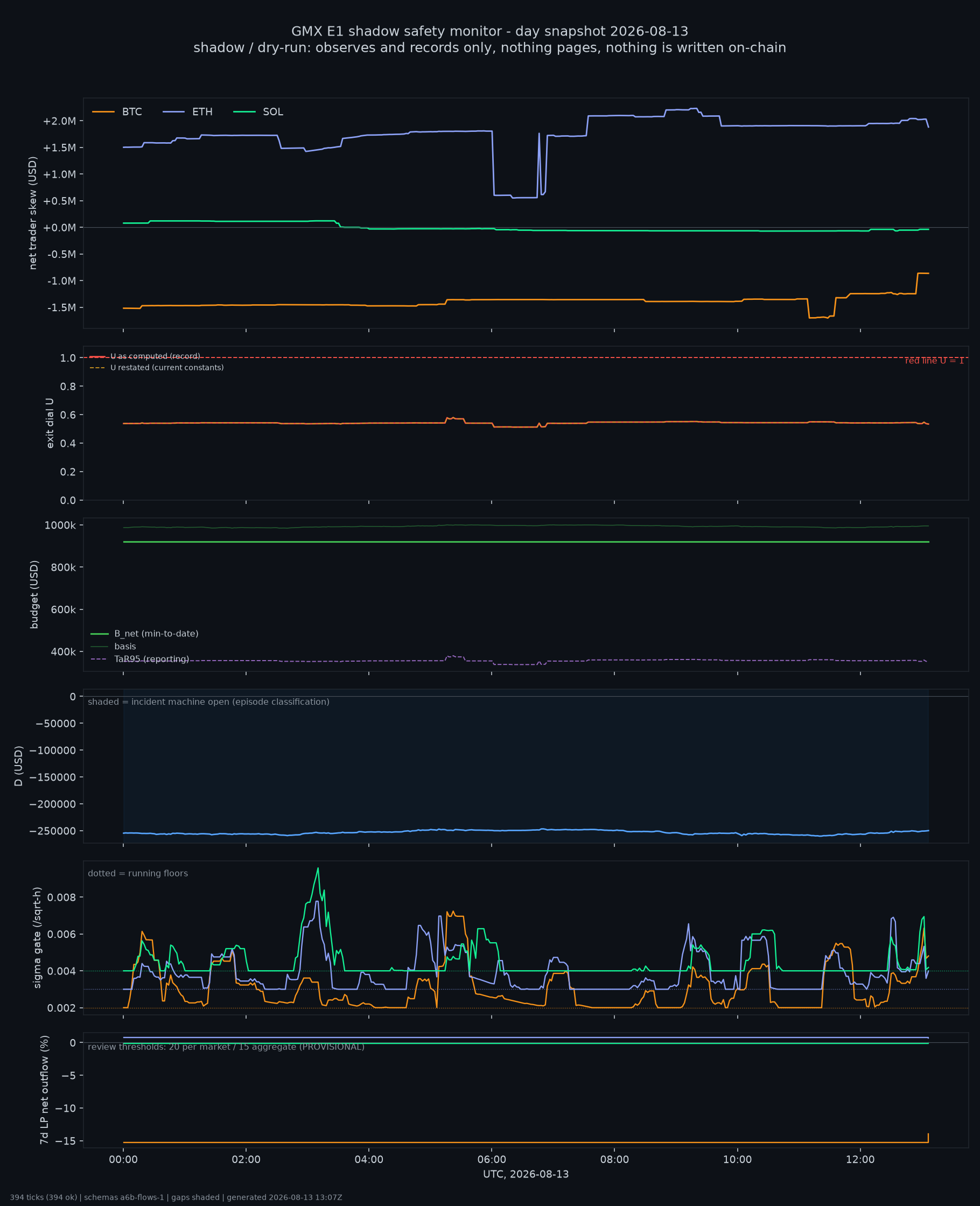Click the '+2.0M' skew tick label

point(59,121)
